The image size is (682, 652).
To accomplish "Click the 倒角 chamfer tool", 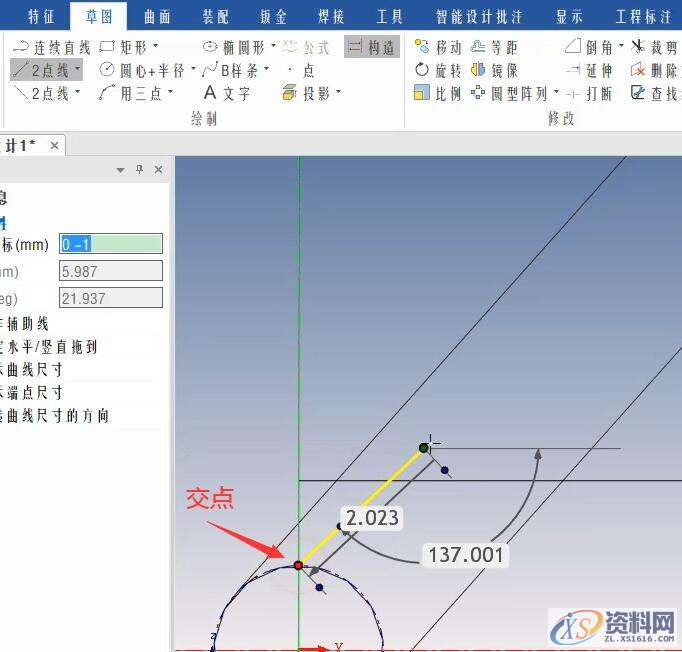I will click(x=589, y=47).
